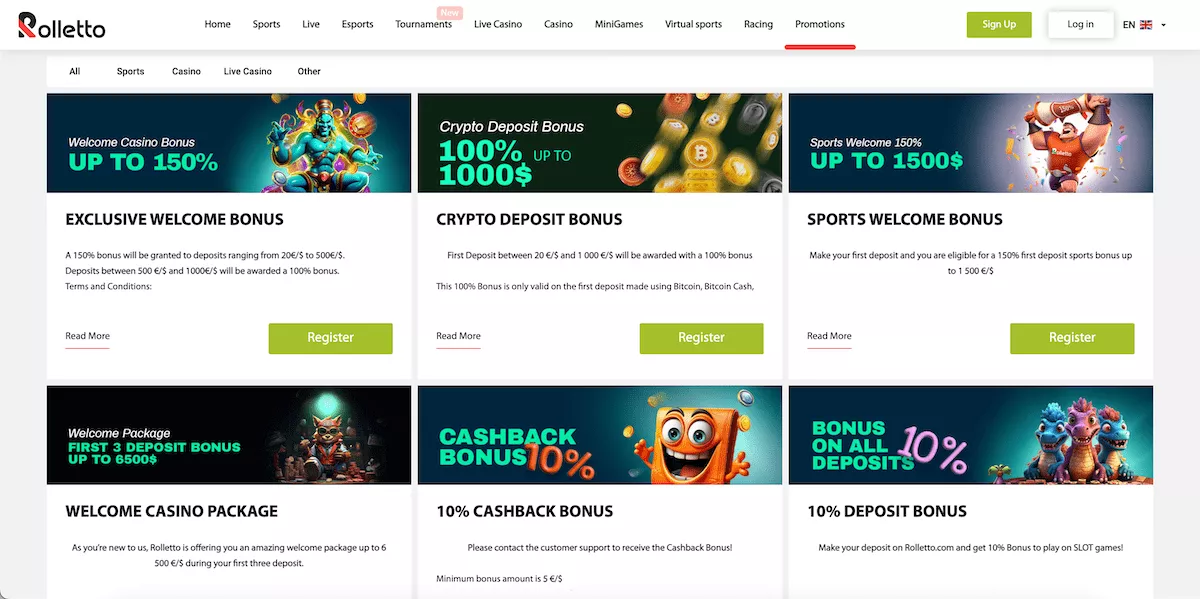Image resolution: width=1200 pixels, height=599 pixels.
Task: Click the Log in button
Action: tap(1081, 25)
